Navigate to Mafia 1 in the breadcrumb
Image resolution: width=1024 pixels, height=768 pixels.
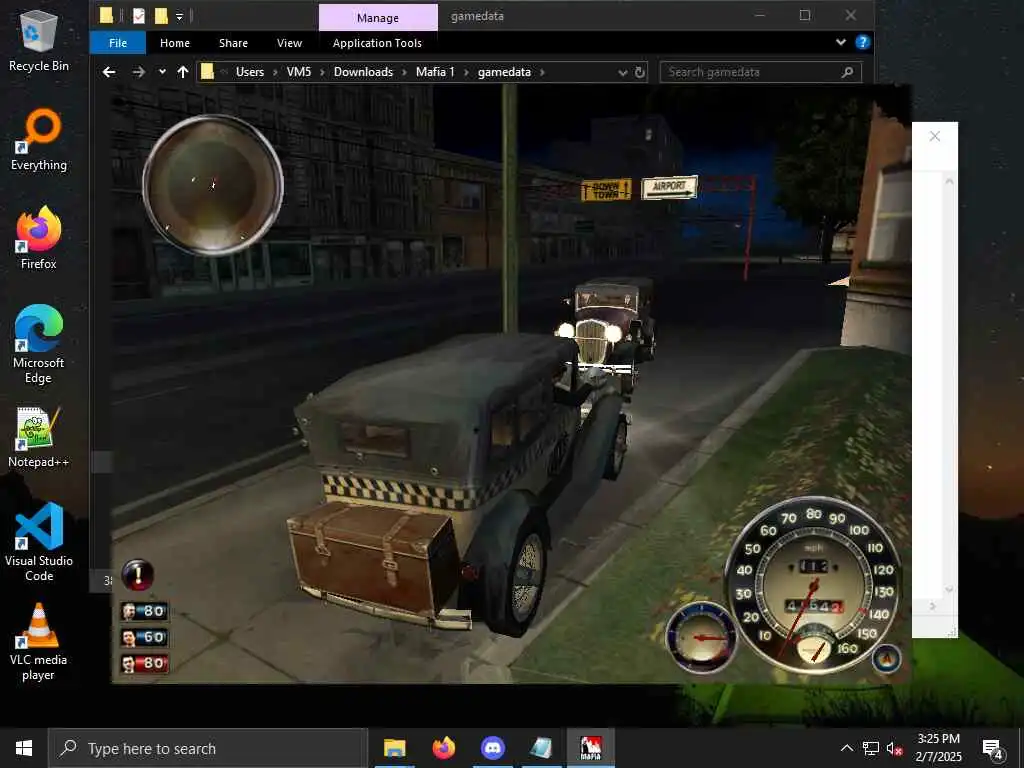(435, 72)
